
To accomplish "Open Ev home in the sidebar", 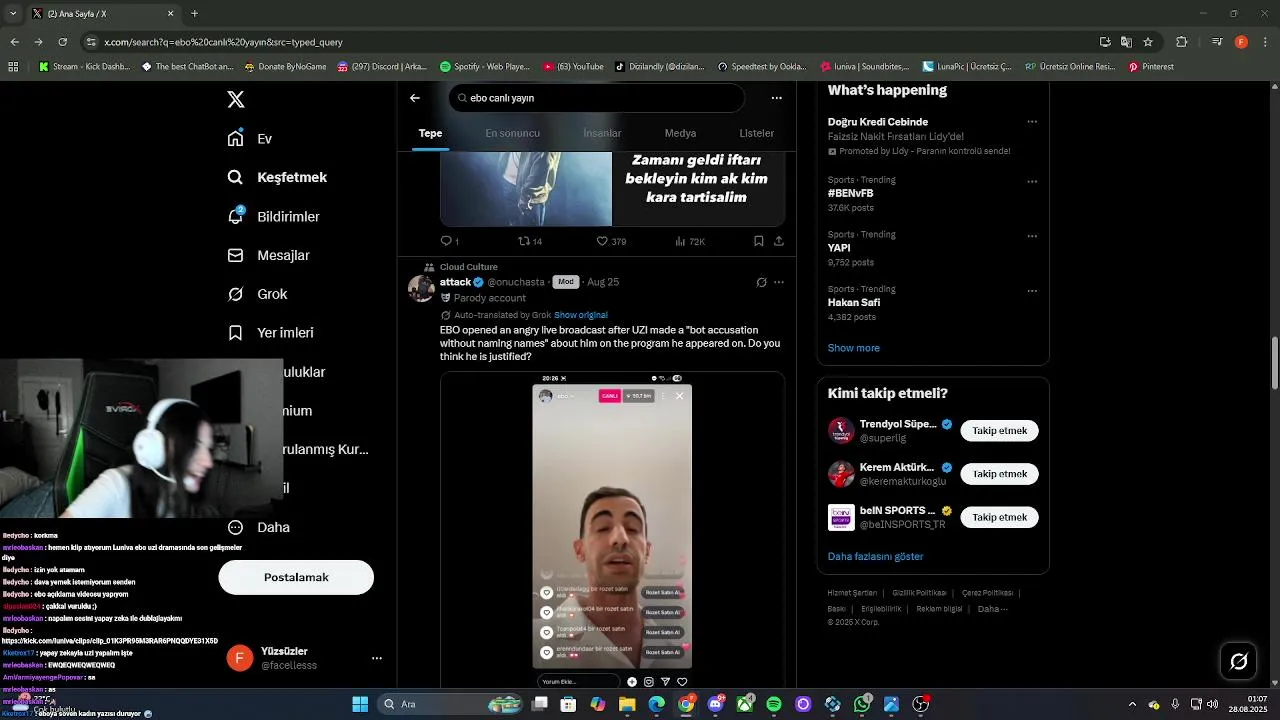I will [x=250, y=139].
